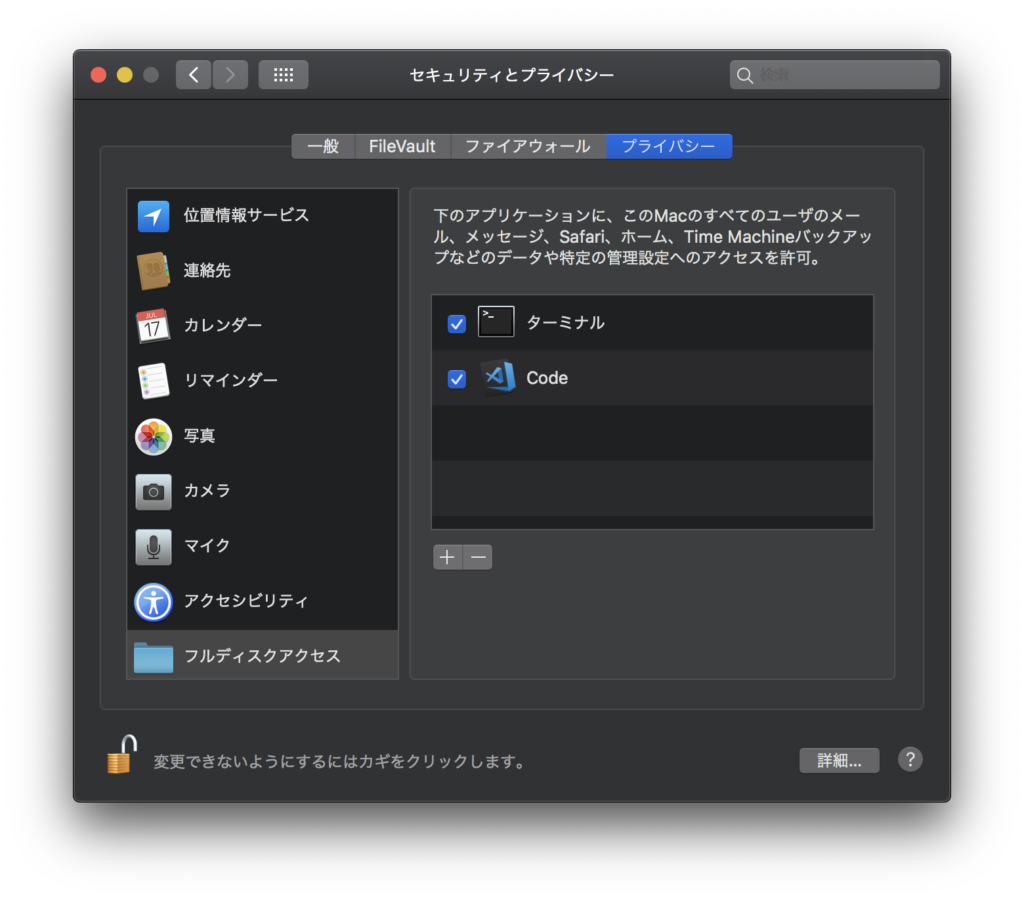Open the Show All preferences grid icon
Screen dimensions: 1024x899
coord(283,74)
